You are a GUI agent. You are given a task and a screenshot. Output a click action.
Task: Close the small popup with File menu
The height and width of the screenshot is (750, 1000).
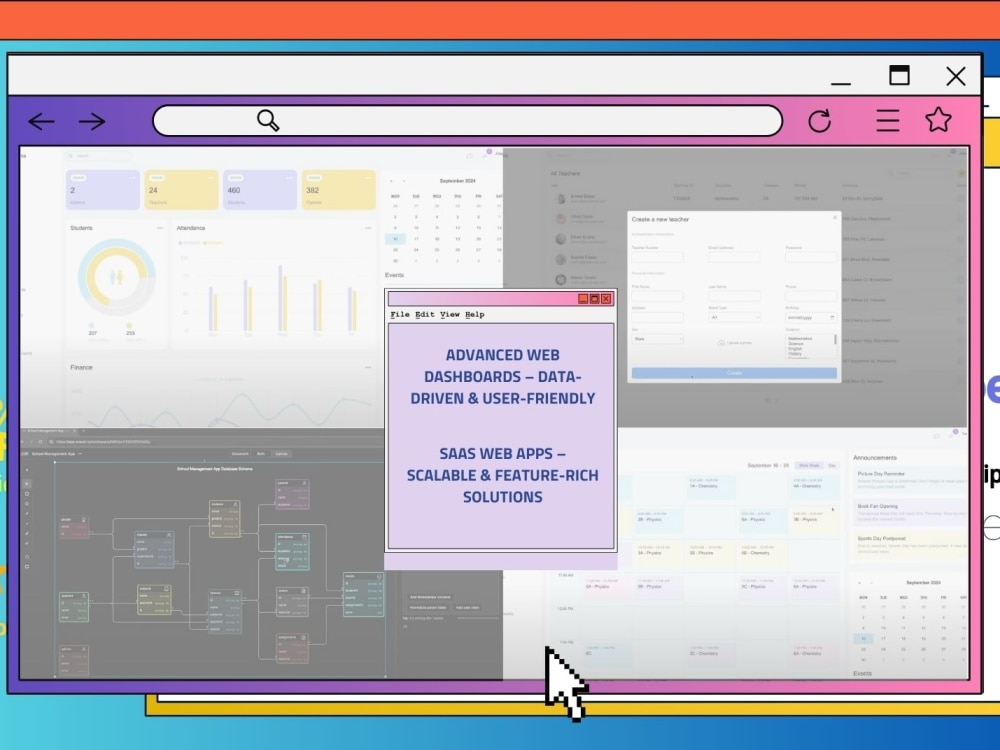pyautogui.click(x=606, y=298)
